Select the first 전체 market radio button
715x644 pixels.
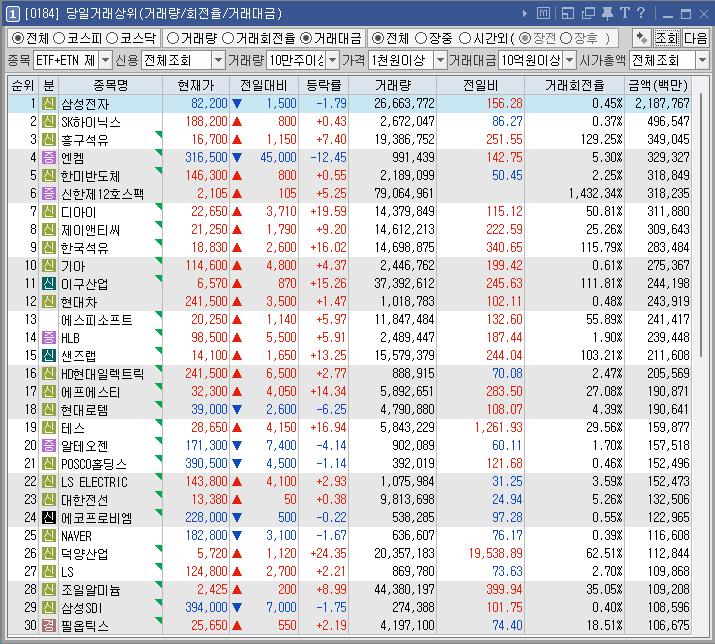pyautogui.click(x=18, y=38)
